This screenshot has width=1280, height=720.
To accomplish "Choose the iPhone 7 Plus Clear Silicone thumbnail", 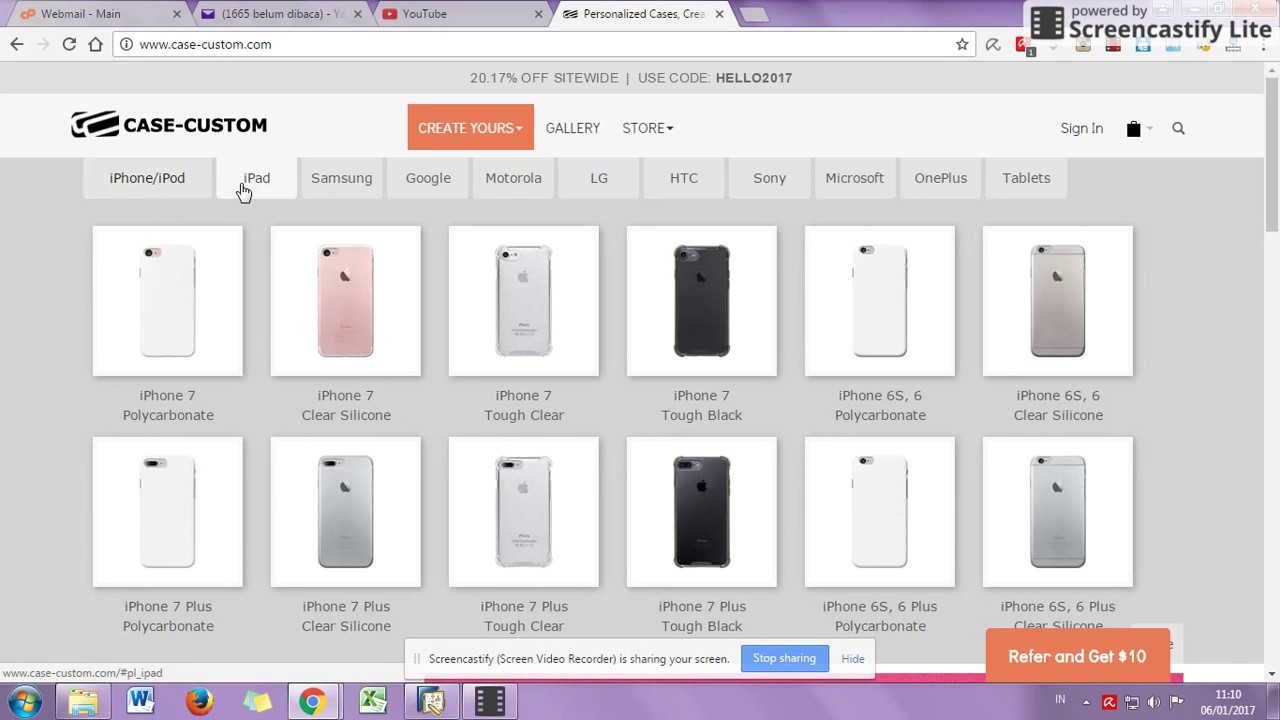I will pyautogui.click(x=346, y=512).
